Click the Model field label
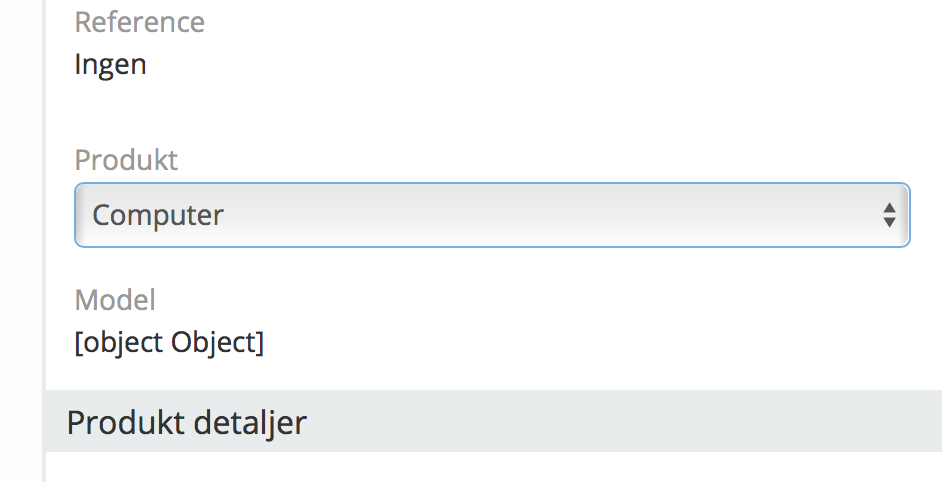 tap(115, 299)
